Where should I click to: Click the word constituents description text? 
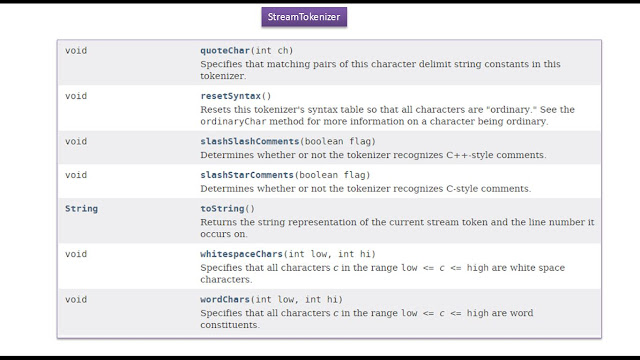[367, 319]
